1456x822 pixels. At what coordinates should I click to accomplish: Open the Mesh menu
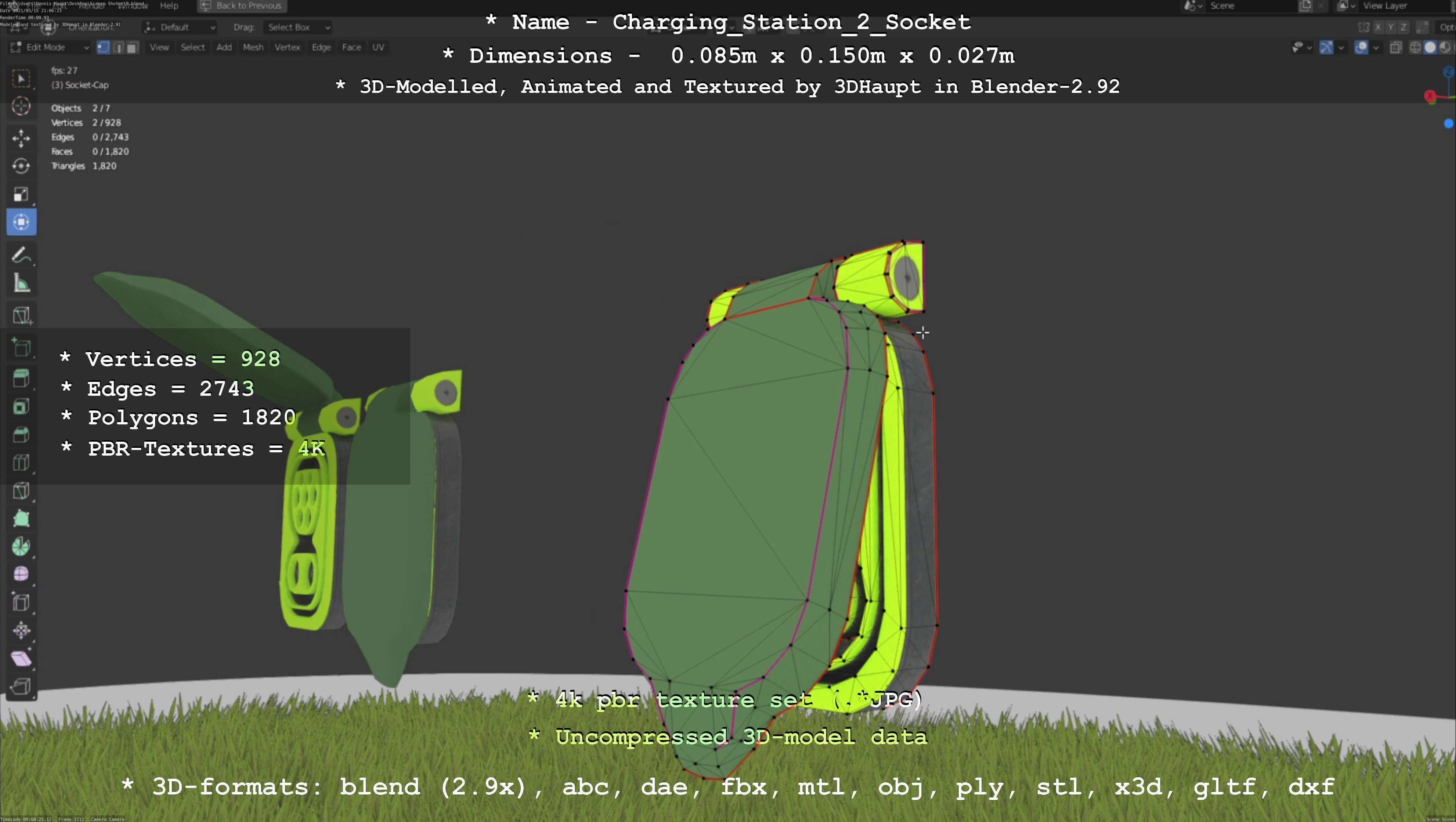(x=253, y=47)
